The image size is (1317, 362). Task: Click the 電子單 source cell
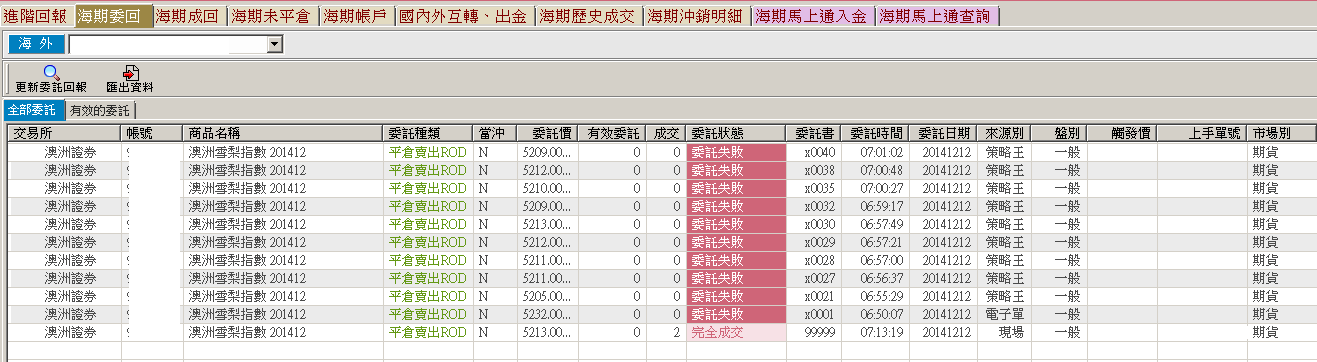(1003, 314)
